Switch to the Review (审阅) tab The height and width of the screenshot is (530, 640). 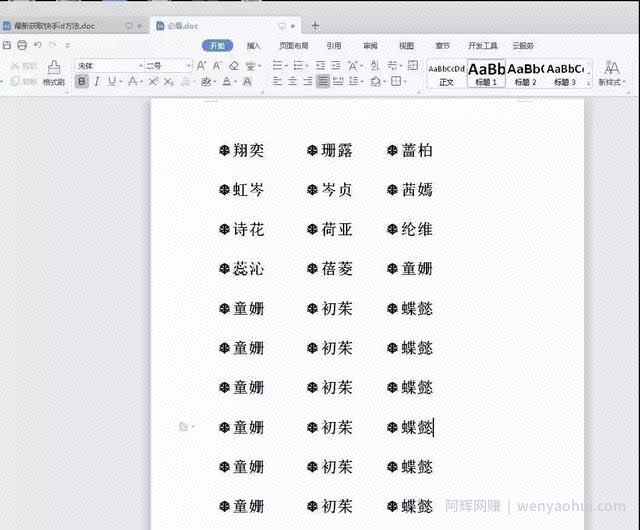[370, 46]
